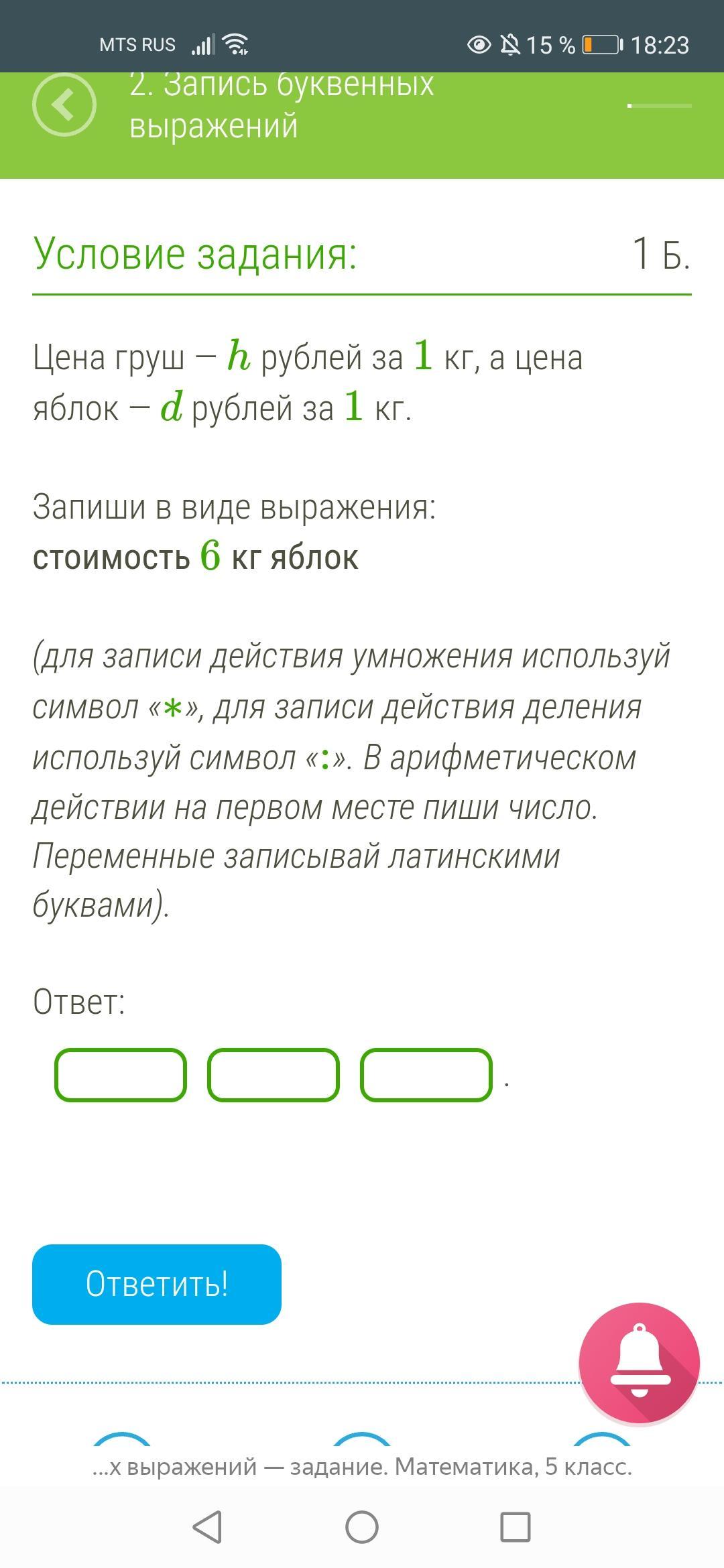Viewport: 724px width, 1568px height.
Task: Tap the left partially visible circle icon
Action: 121,1439
